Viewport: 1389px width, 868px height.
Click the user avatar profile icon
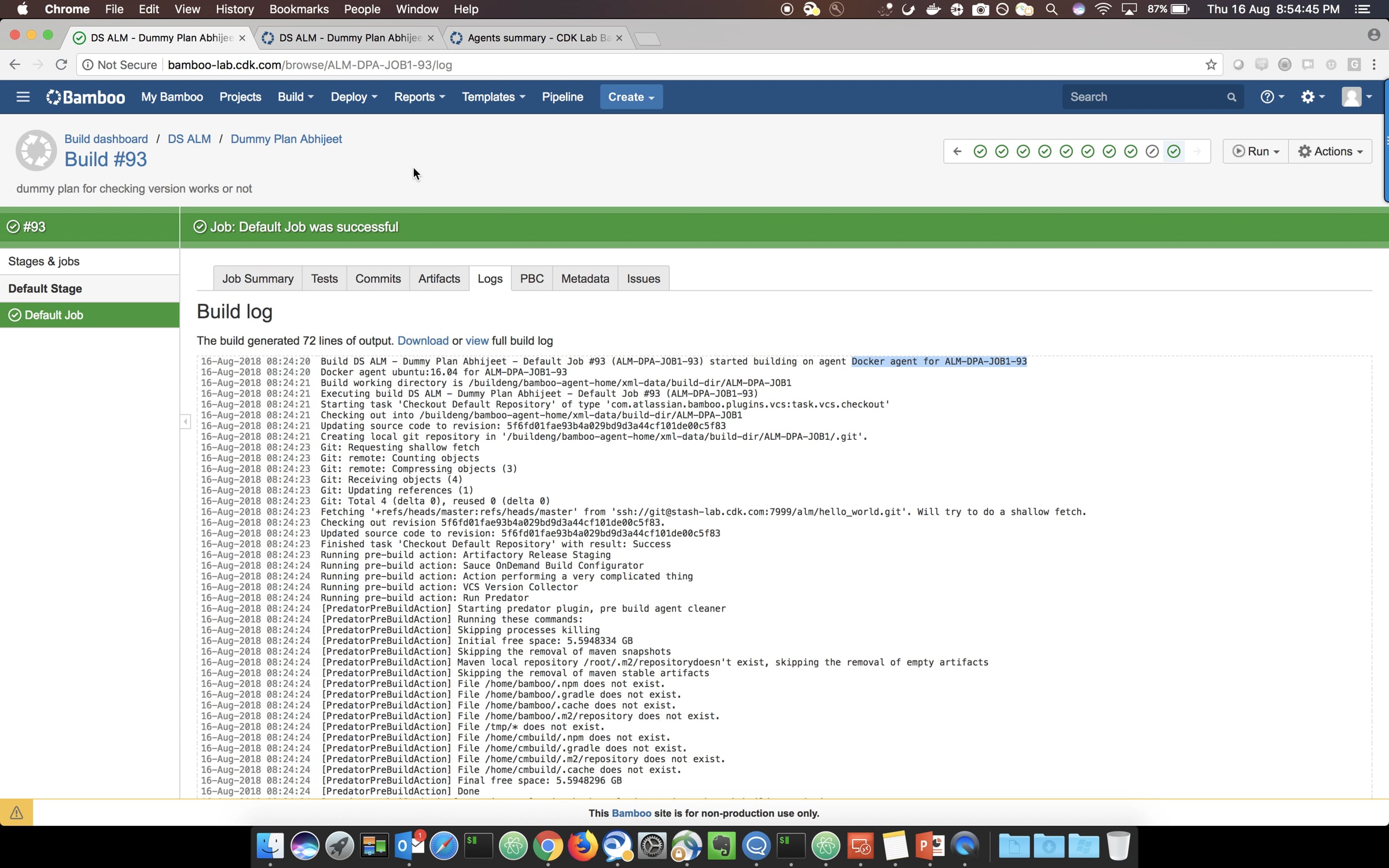(x=1356, y=97)
